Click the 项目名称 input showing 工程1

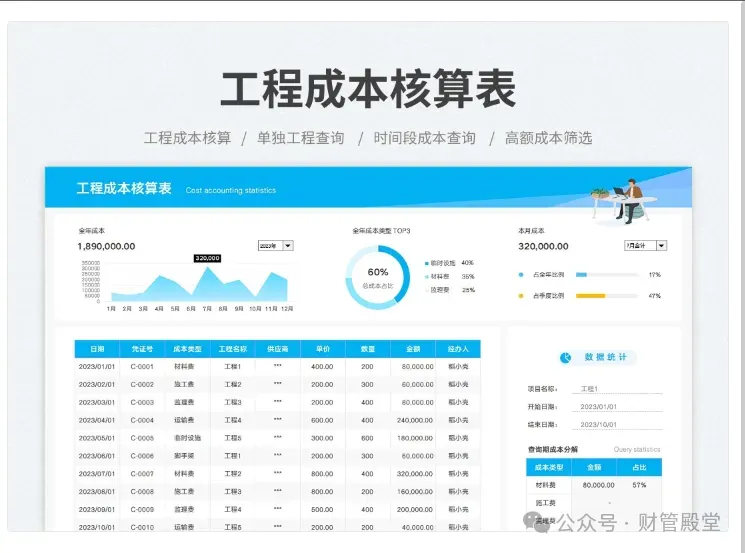(617, 389)
